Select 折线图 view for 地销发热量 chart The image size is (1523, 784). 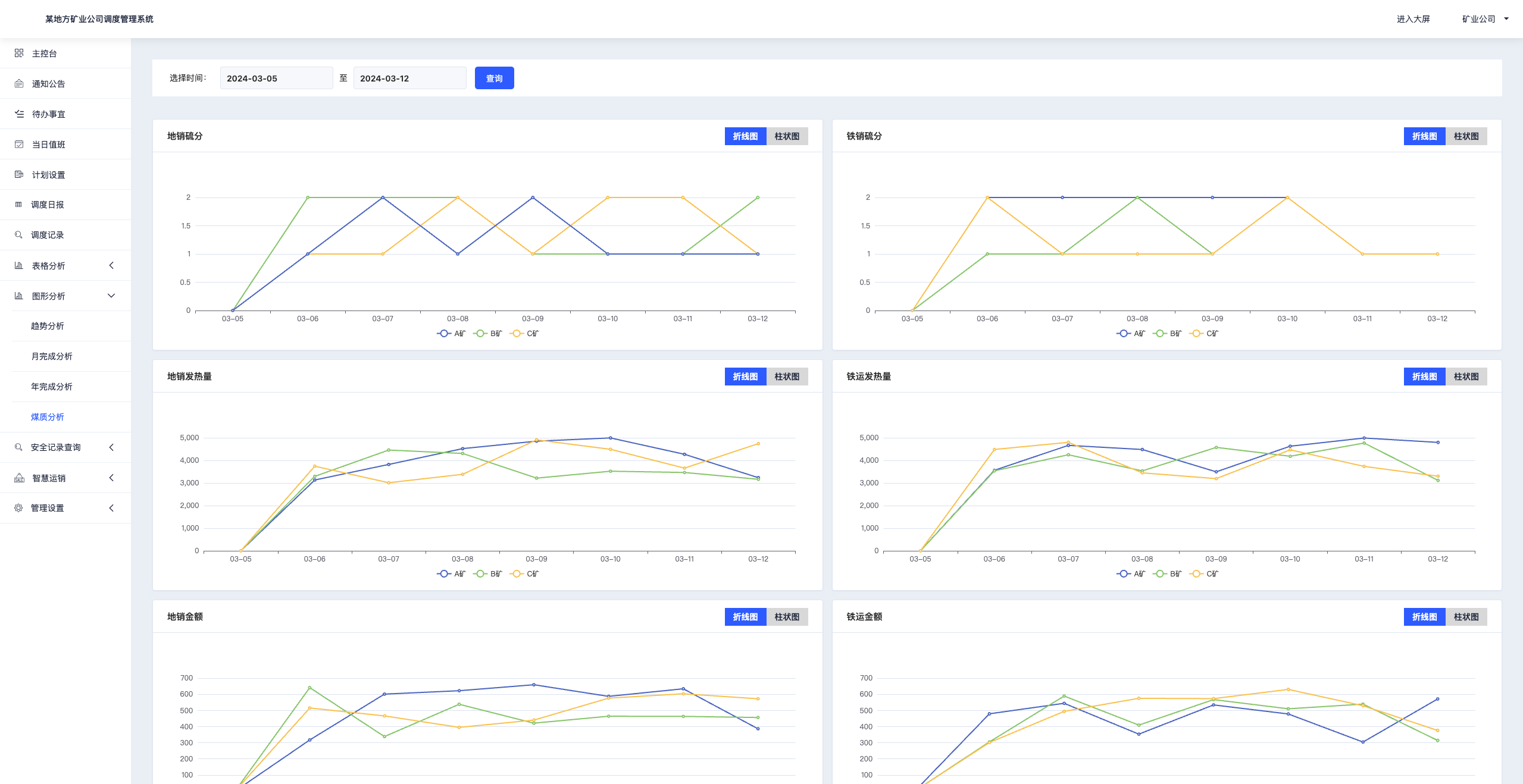pos(745,376)
